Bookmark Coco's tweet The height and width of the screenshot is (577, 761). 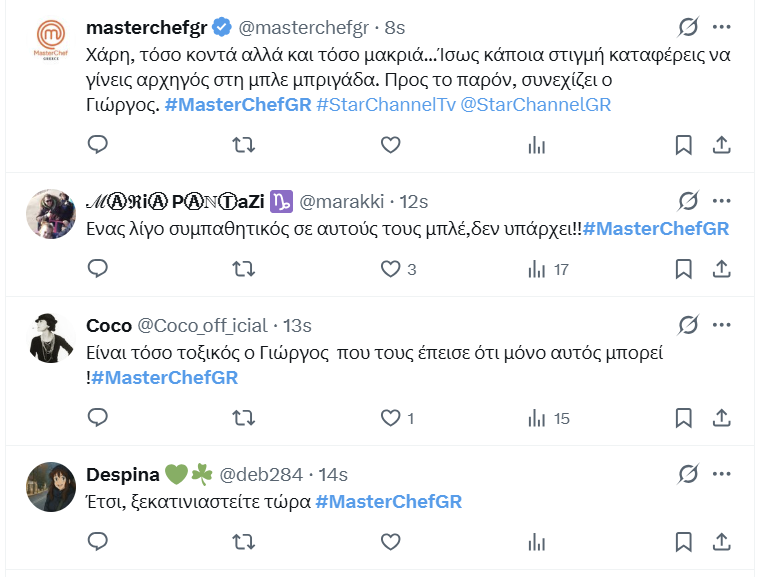click(683, 418)
